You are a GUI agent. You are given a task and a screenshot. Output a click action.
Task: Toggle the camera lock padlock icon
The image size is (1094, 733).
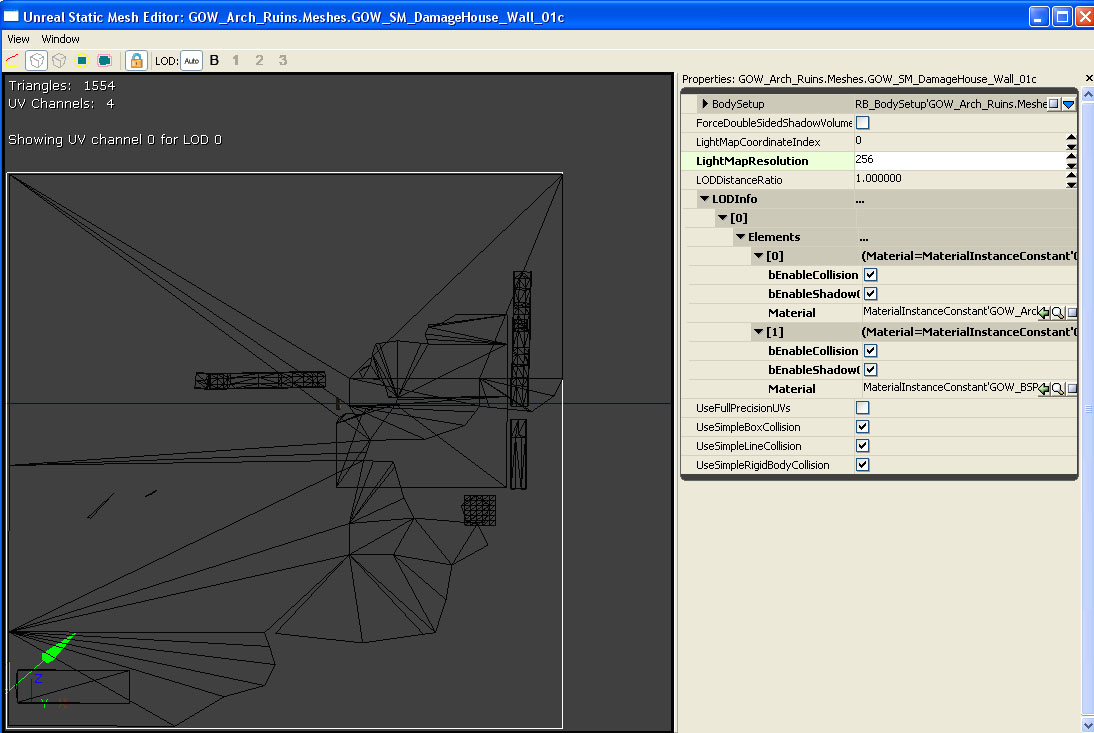(x=136, y=61)
